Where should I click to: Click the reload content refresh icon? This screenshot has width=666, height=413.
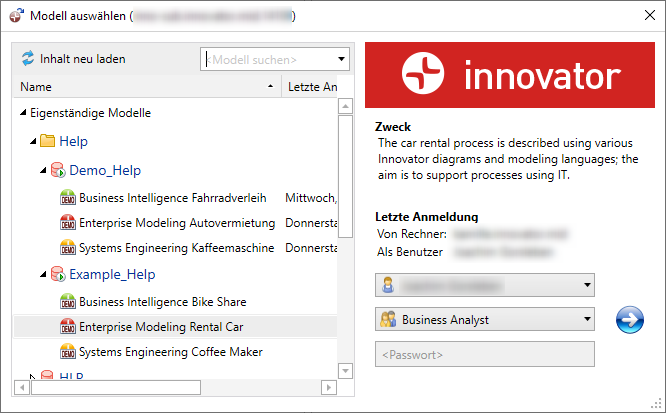28,59
